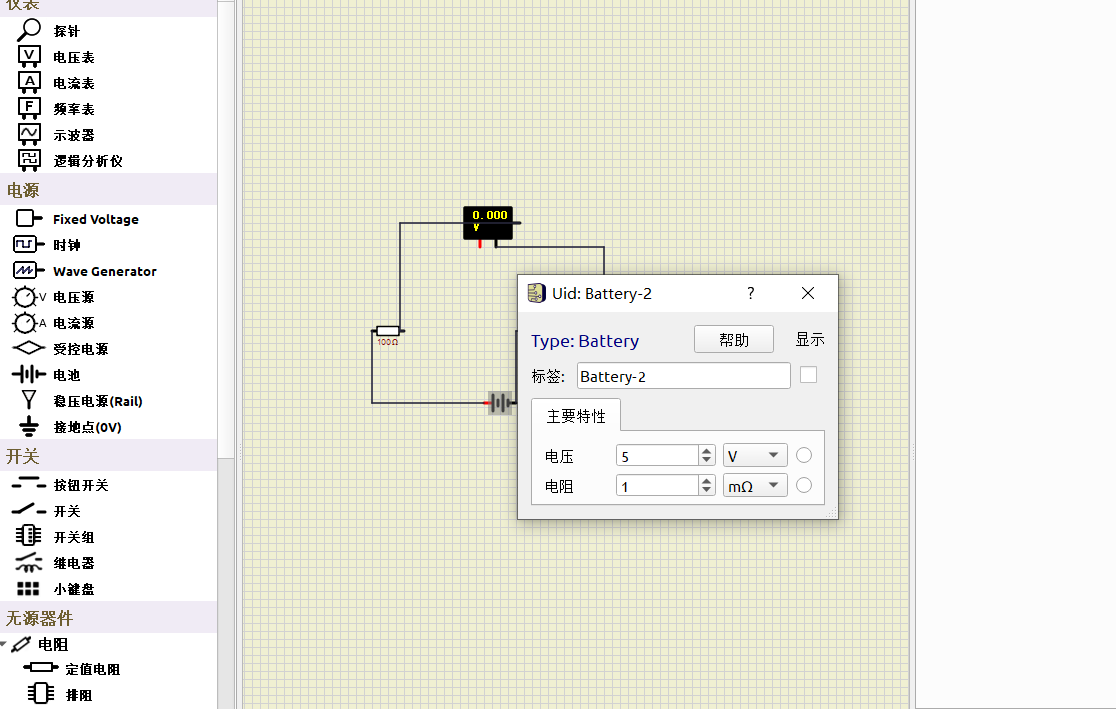Select the Wave Generator component
This screenshot has height=709, width=1116.
27,271
